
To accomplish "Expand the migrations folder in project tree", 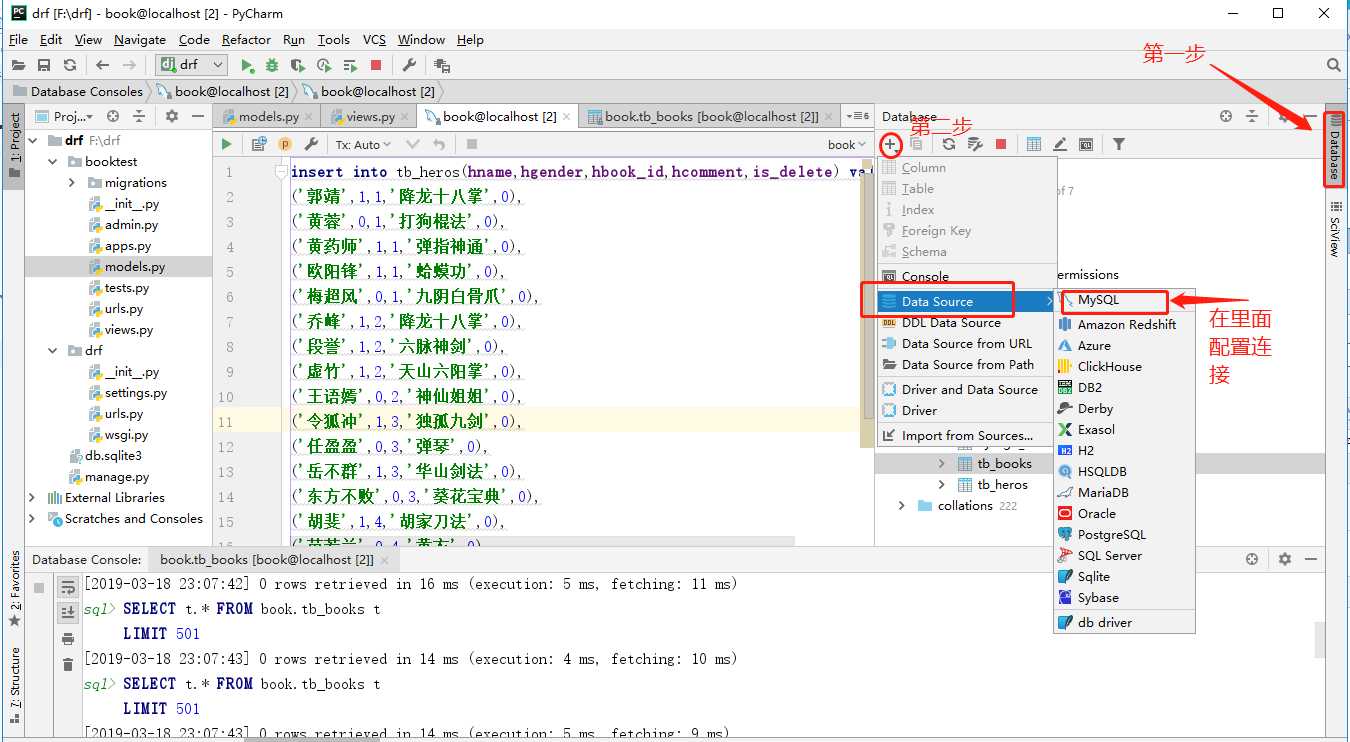I will click(72, 183).
